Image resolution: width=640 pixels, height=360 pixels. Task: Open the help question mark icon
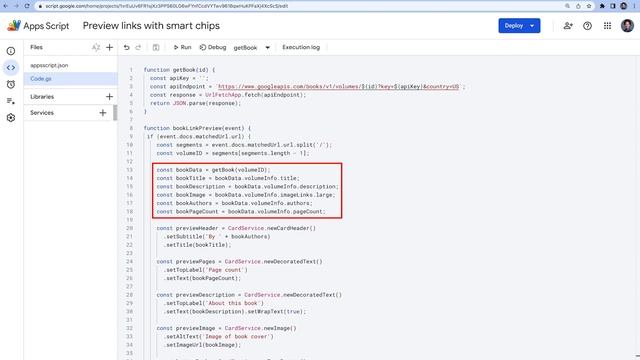pos(587,26)
